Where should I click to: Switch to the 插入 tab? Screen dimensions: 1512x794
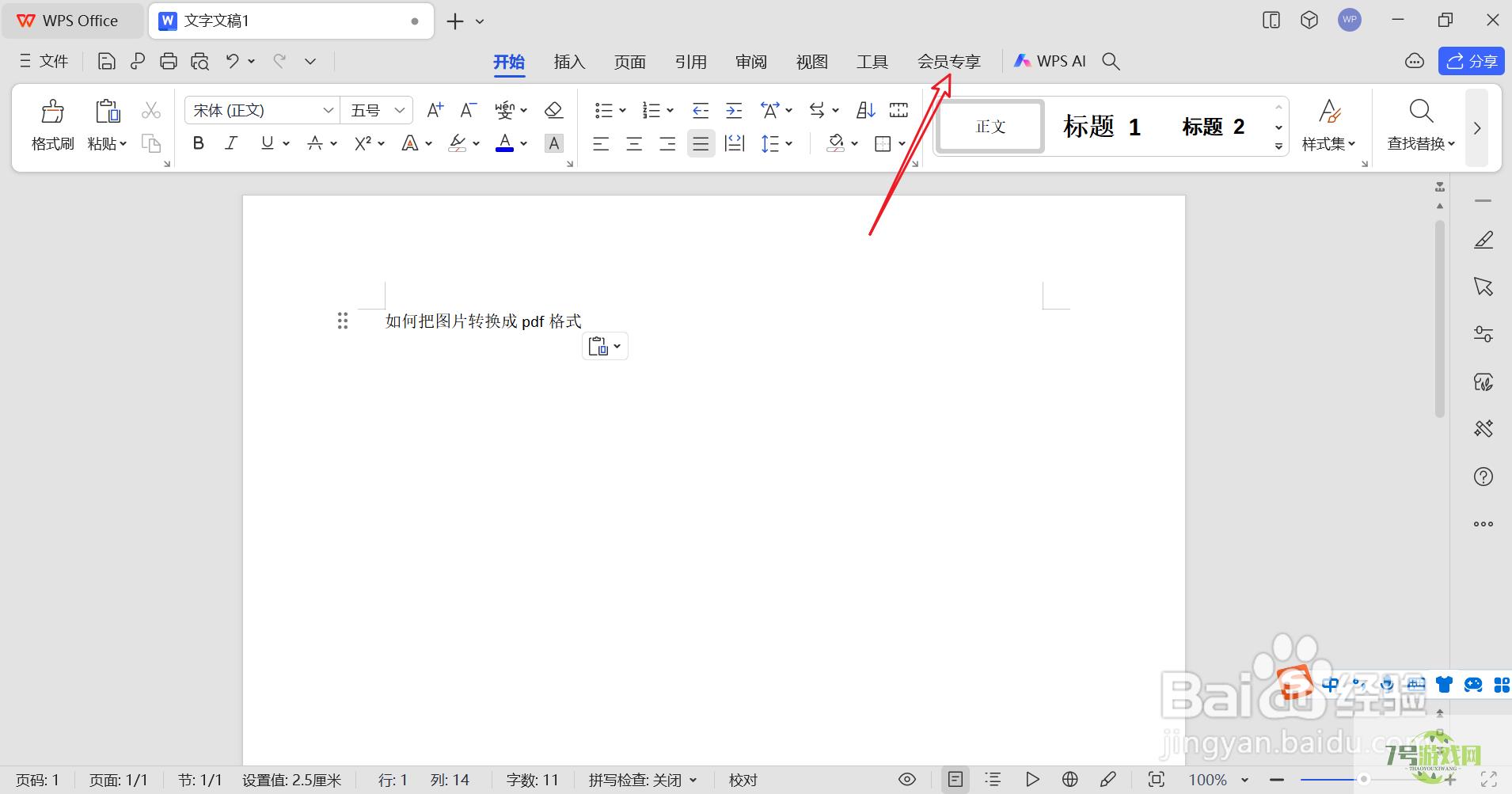coord(569,62)
